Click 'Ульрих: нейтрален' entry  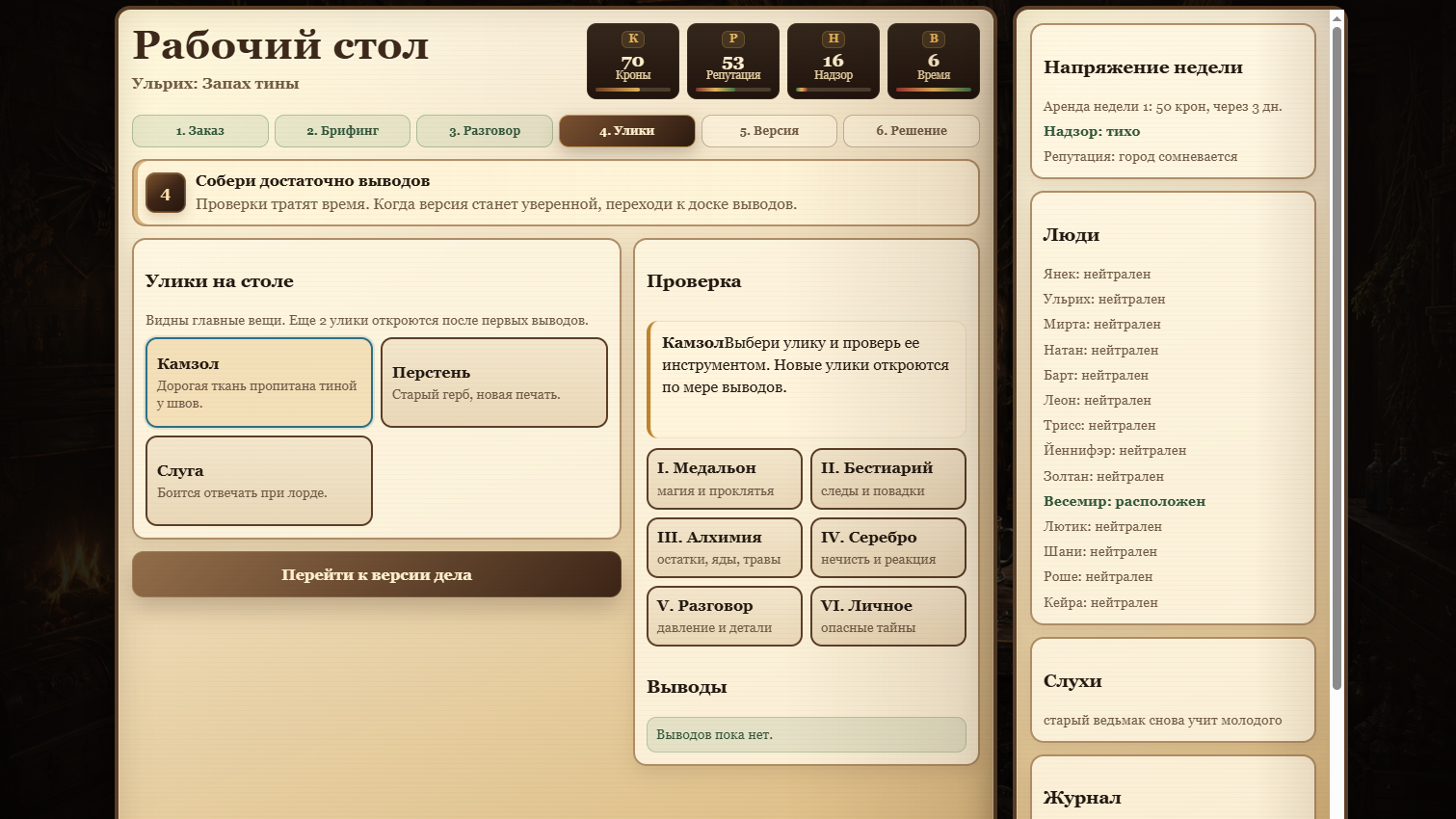click(1104, 299)
